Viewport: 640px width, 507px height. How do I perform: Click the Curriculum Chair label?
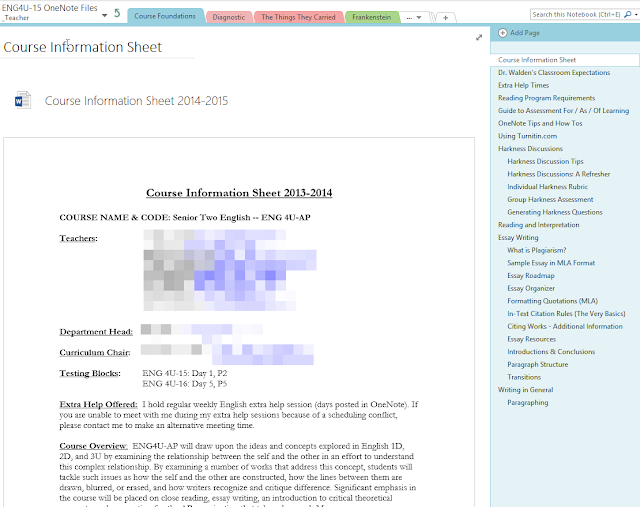click(x=95, y=352)
